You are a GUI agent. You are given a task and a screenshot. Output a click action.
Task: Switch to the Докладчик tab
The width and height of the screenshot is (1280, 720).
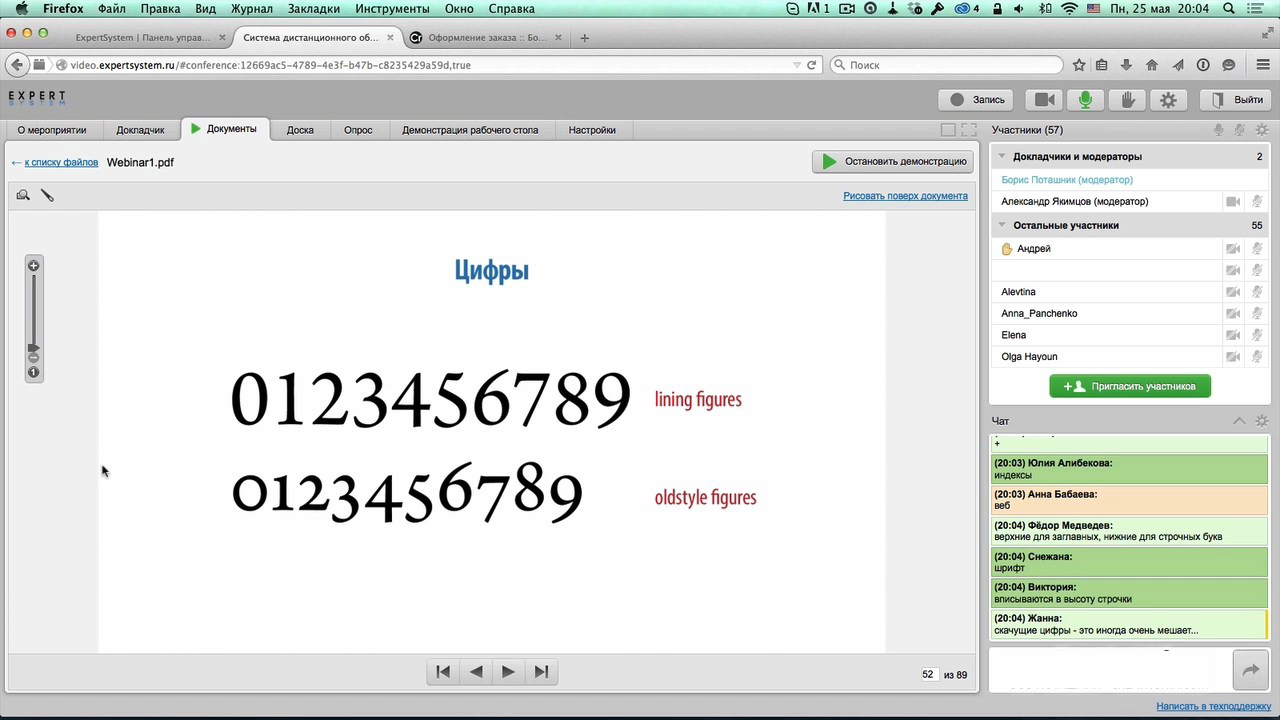140,130
